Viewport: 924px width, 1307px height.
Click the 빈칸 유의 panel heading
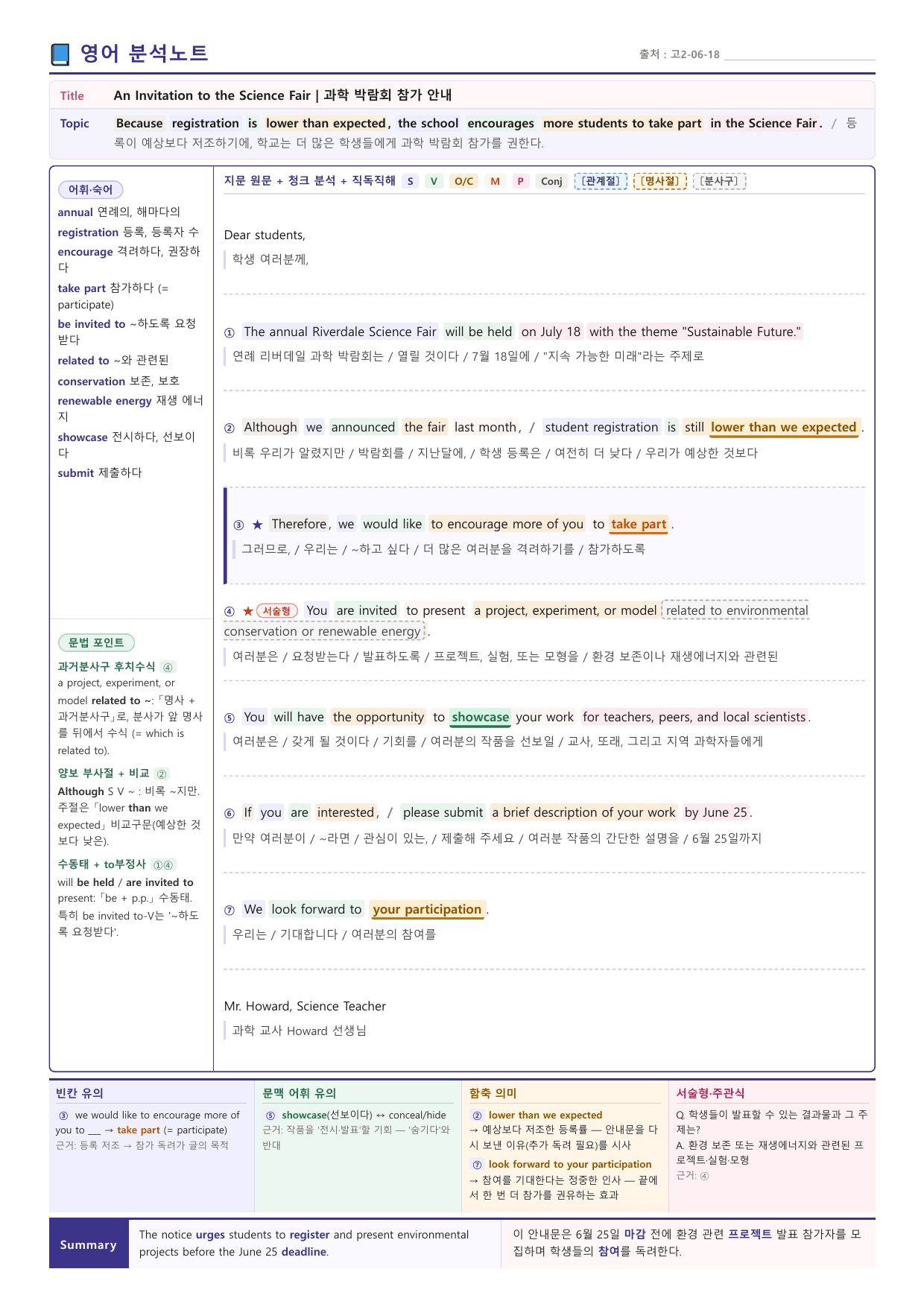(80, 1093)
